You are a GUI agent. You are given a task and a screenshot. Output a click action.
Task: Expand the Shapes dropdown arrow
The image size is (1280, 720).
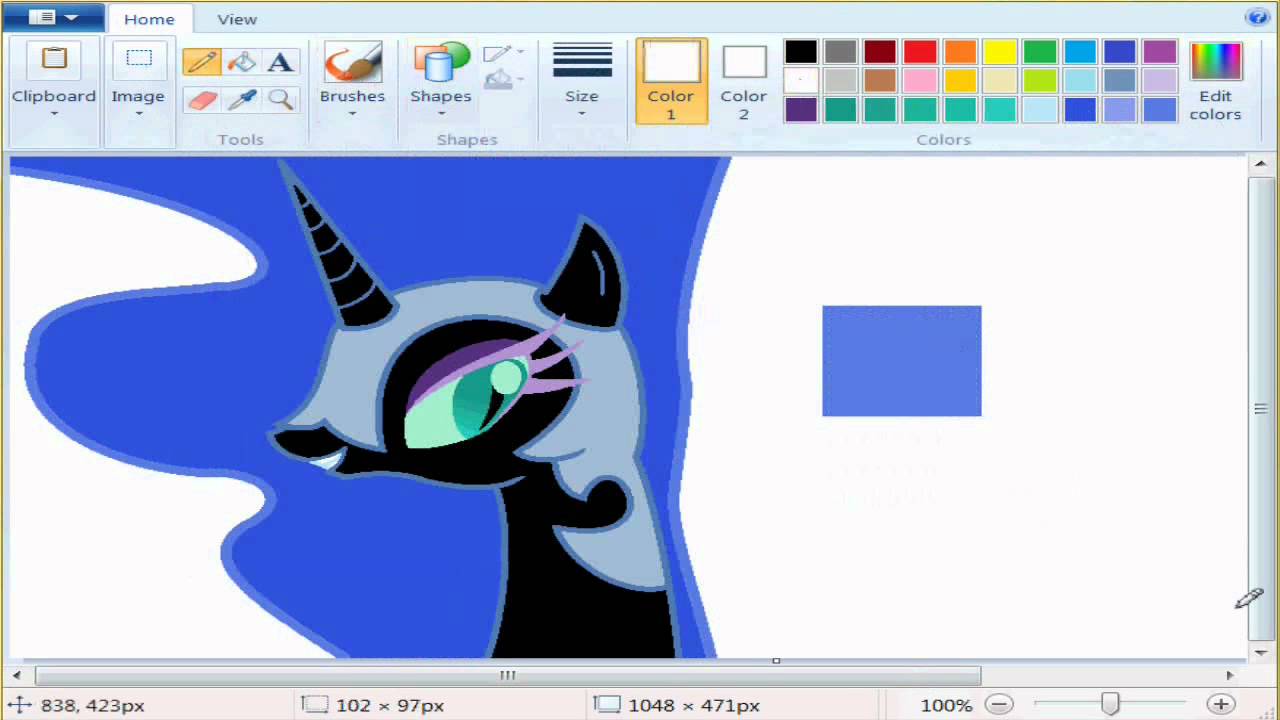pyautogui.click(x=440, y=113)
